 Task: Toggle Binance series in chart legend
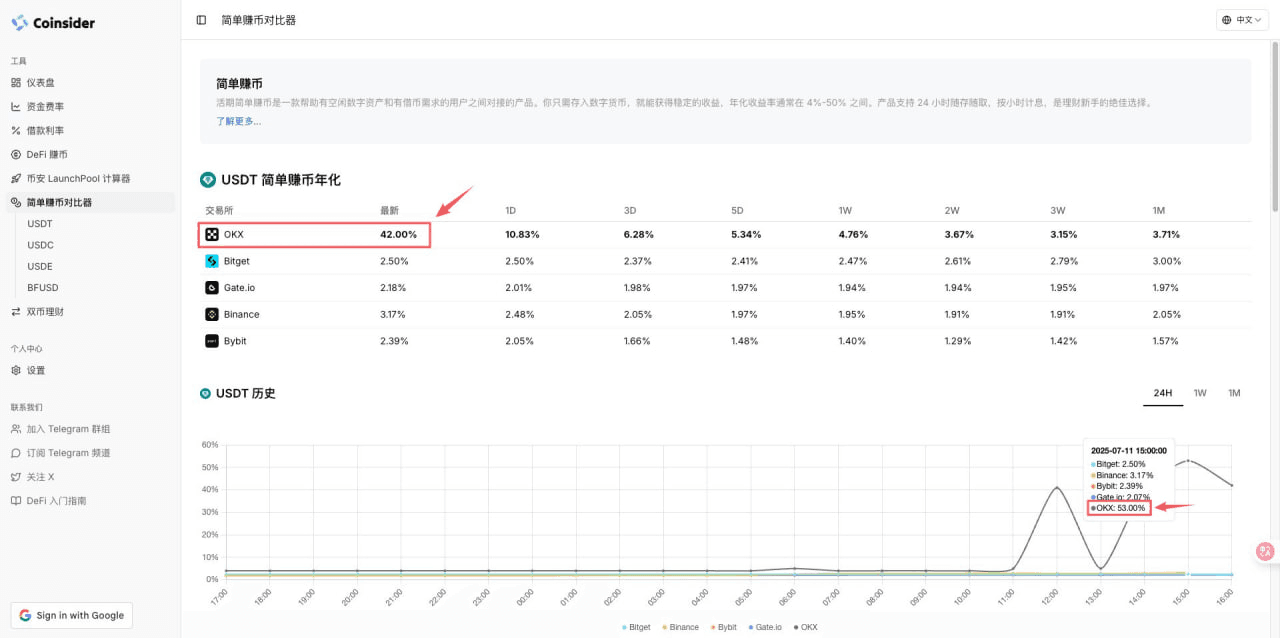coord(680,627)
